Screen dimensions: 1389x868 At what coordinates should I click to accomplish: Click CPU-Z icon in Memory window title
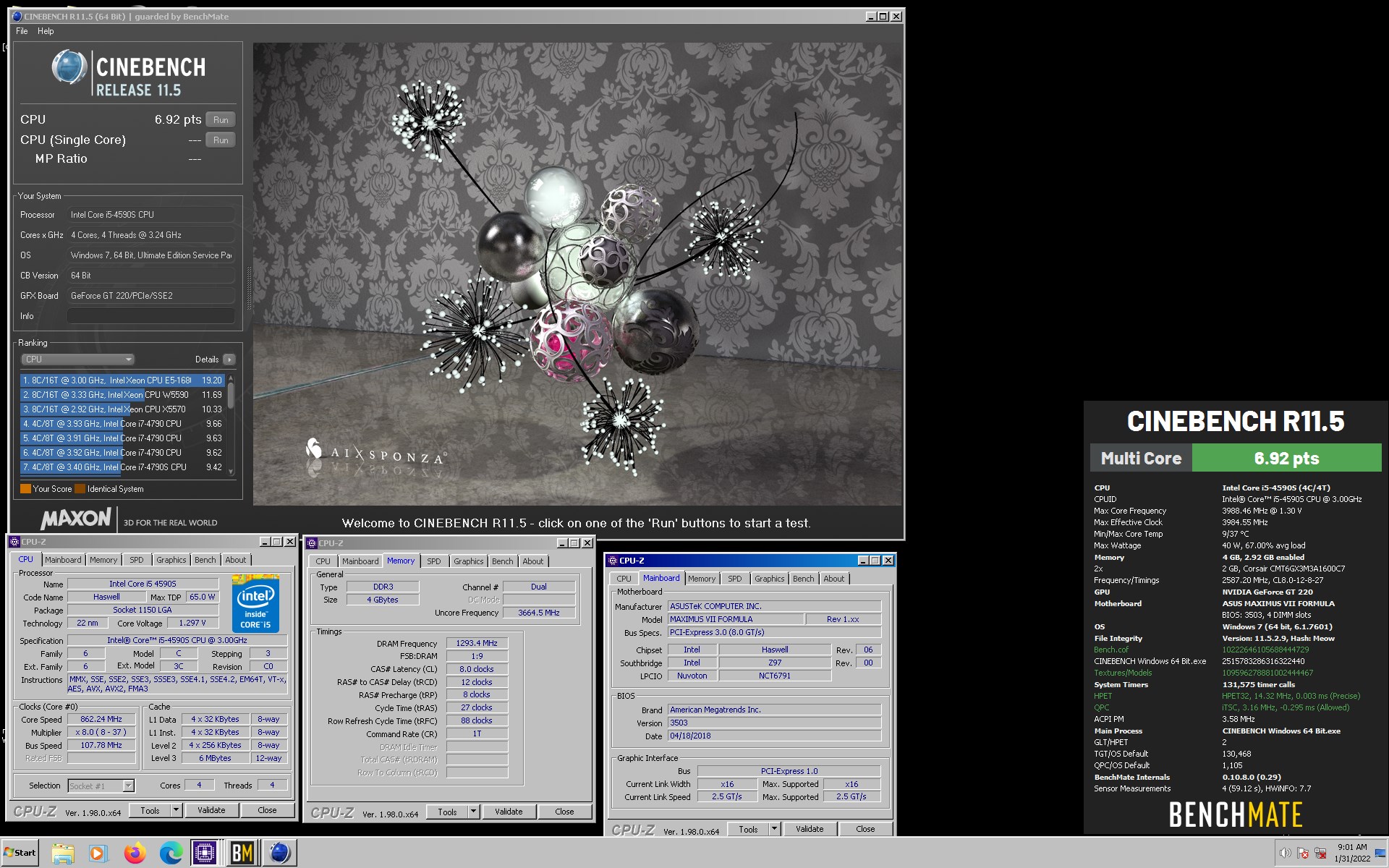312,543
